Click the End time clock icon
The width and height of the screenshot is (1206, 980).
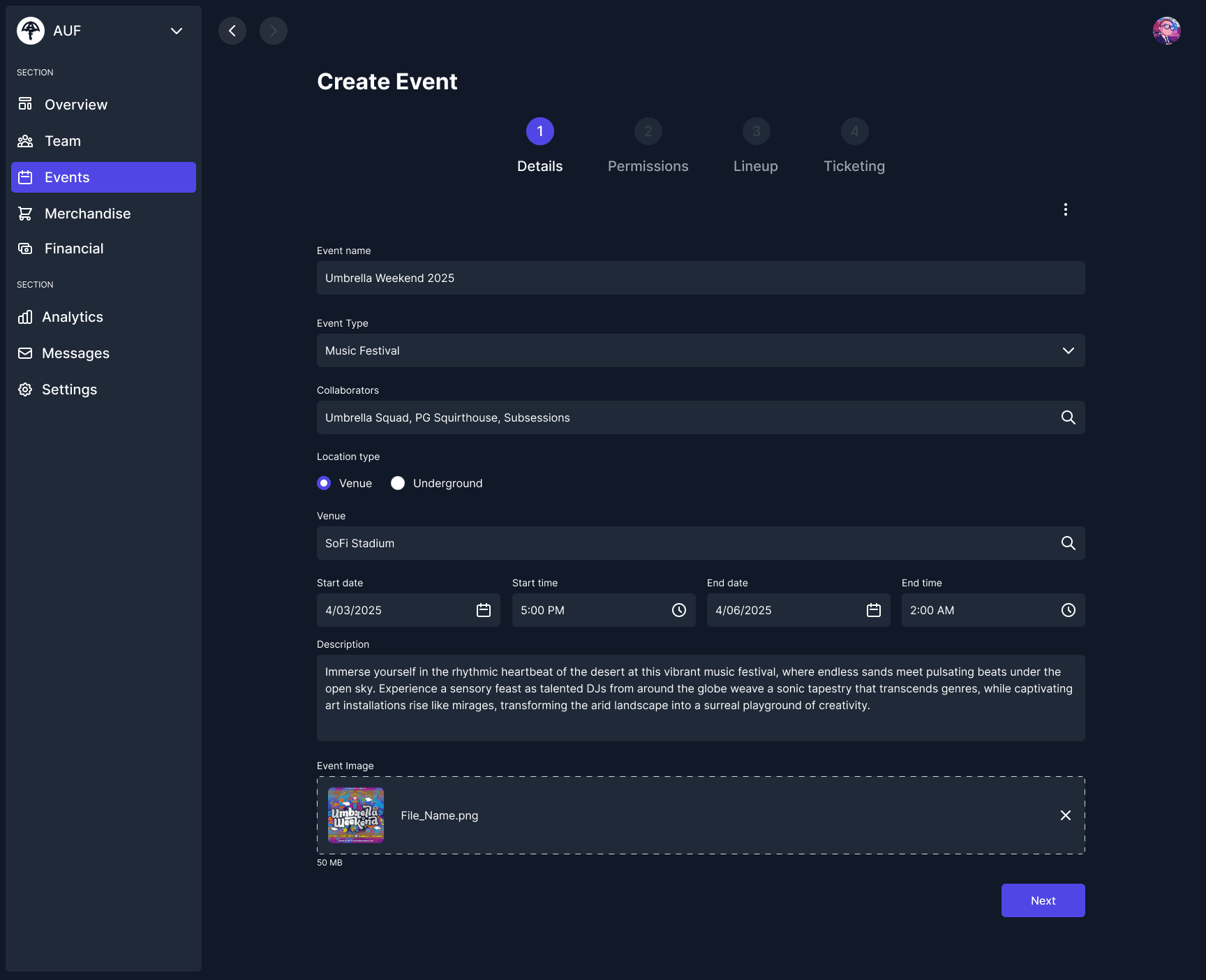[1068, 610]
